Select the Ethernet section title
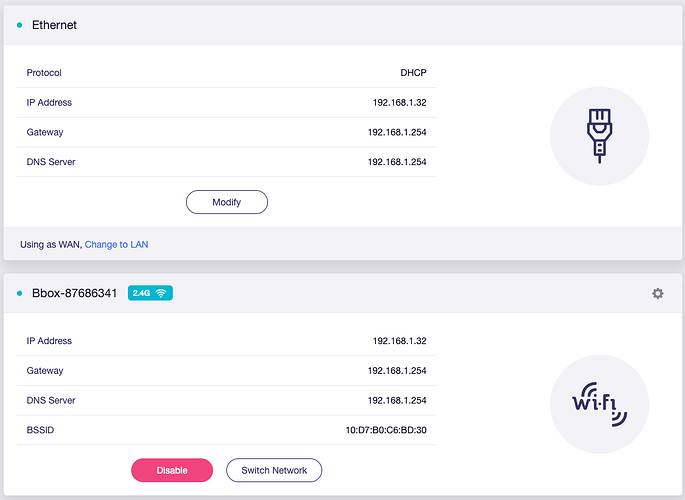Viewport: 685px width, 500px height. pyautogui.click(x=54, y=25)
